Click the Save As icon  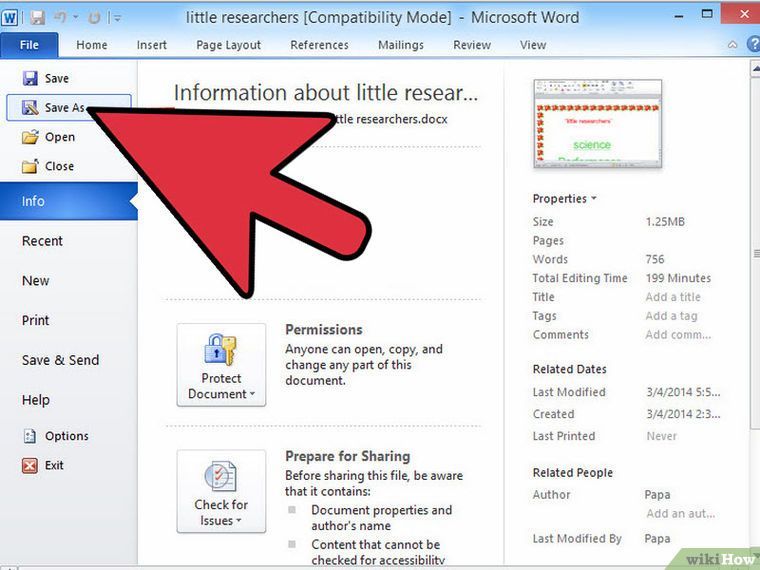click(30, 108)
